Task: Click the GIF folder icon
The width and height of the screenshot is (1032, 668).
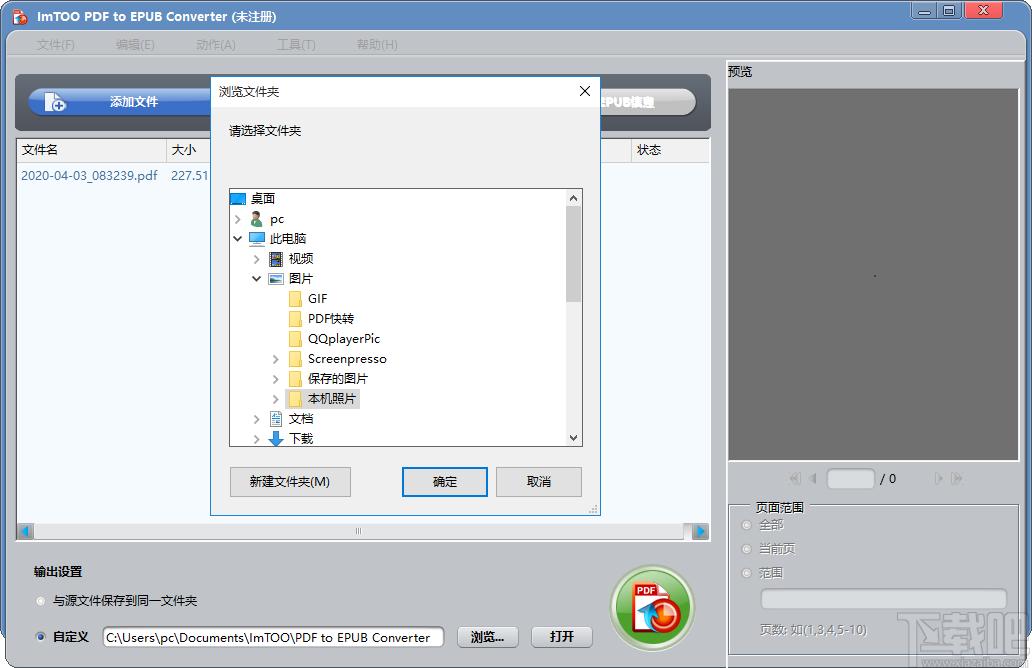Action: (x=296, y=299)
